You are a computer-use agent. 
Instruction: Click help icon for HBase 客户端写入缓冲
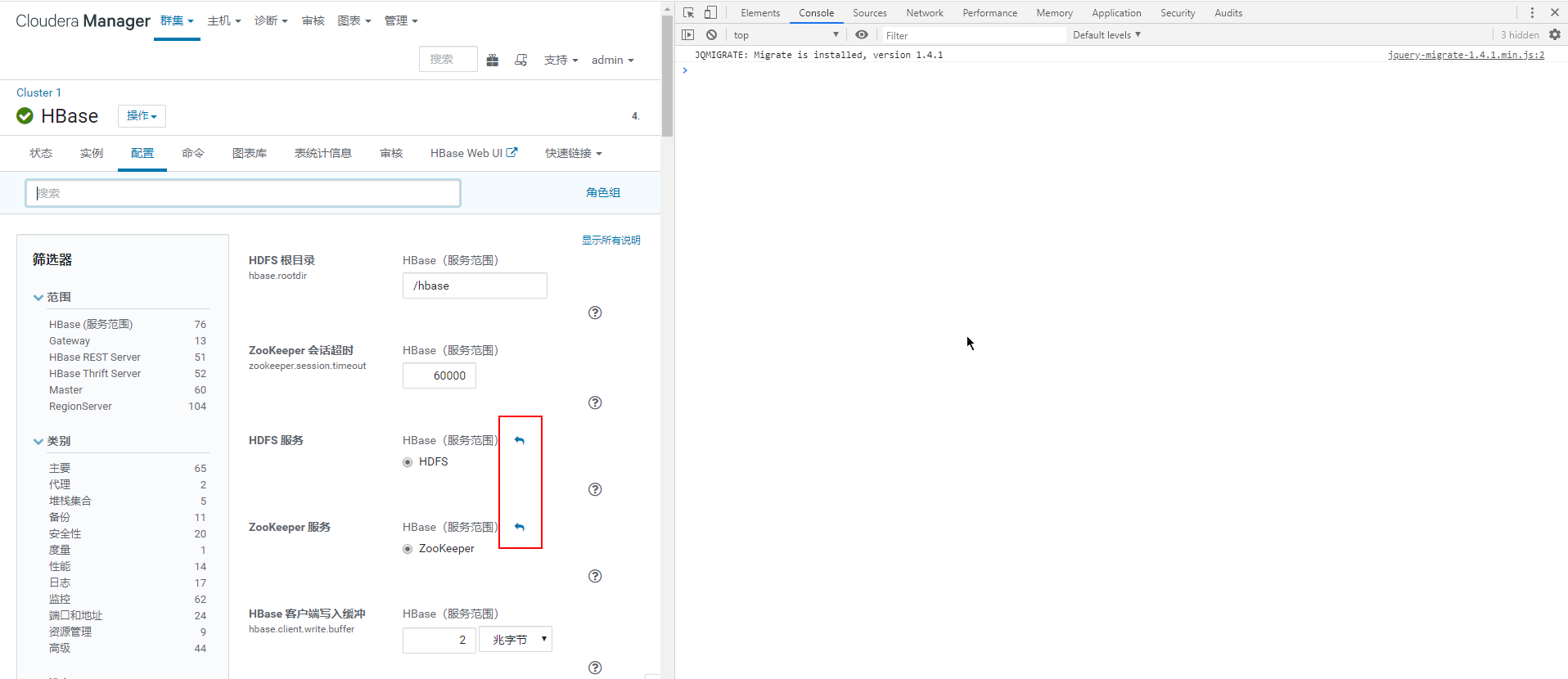pos(595,668)
